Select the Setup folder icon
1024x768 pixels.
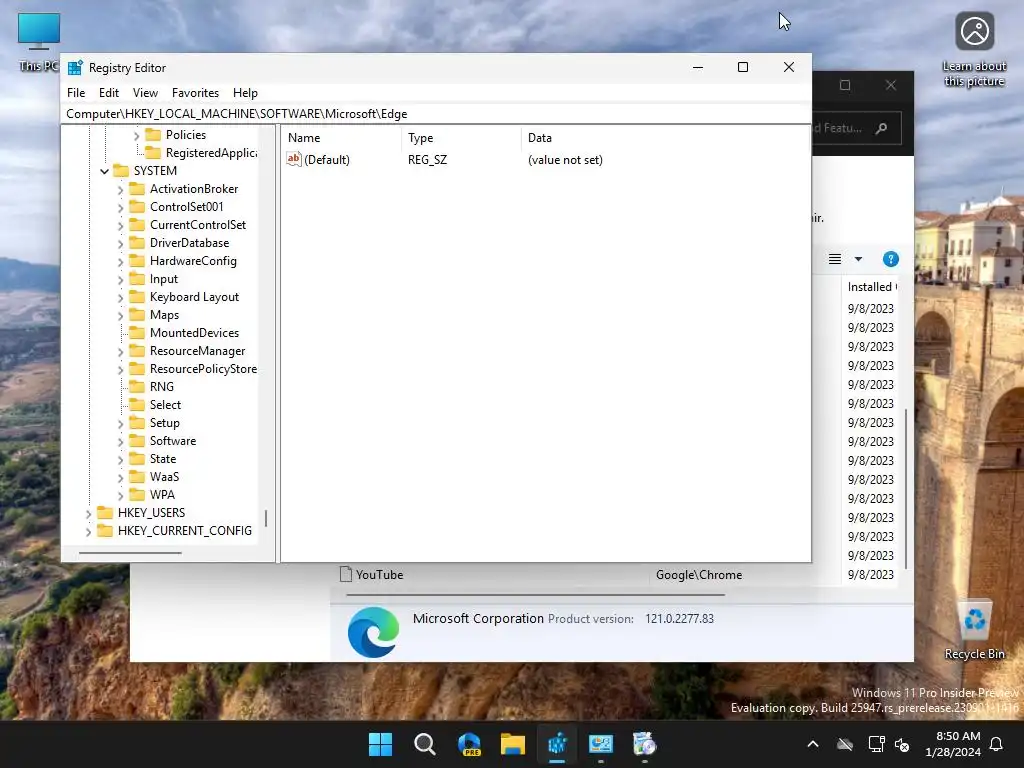tap(137, 423)
